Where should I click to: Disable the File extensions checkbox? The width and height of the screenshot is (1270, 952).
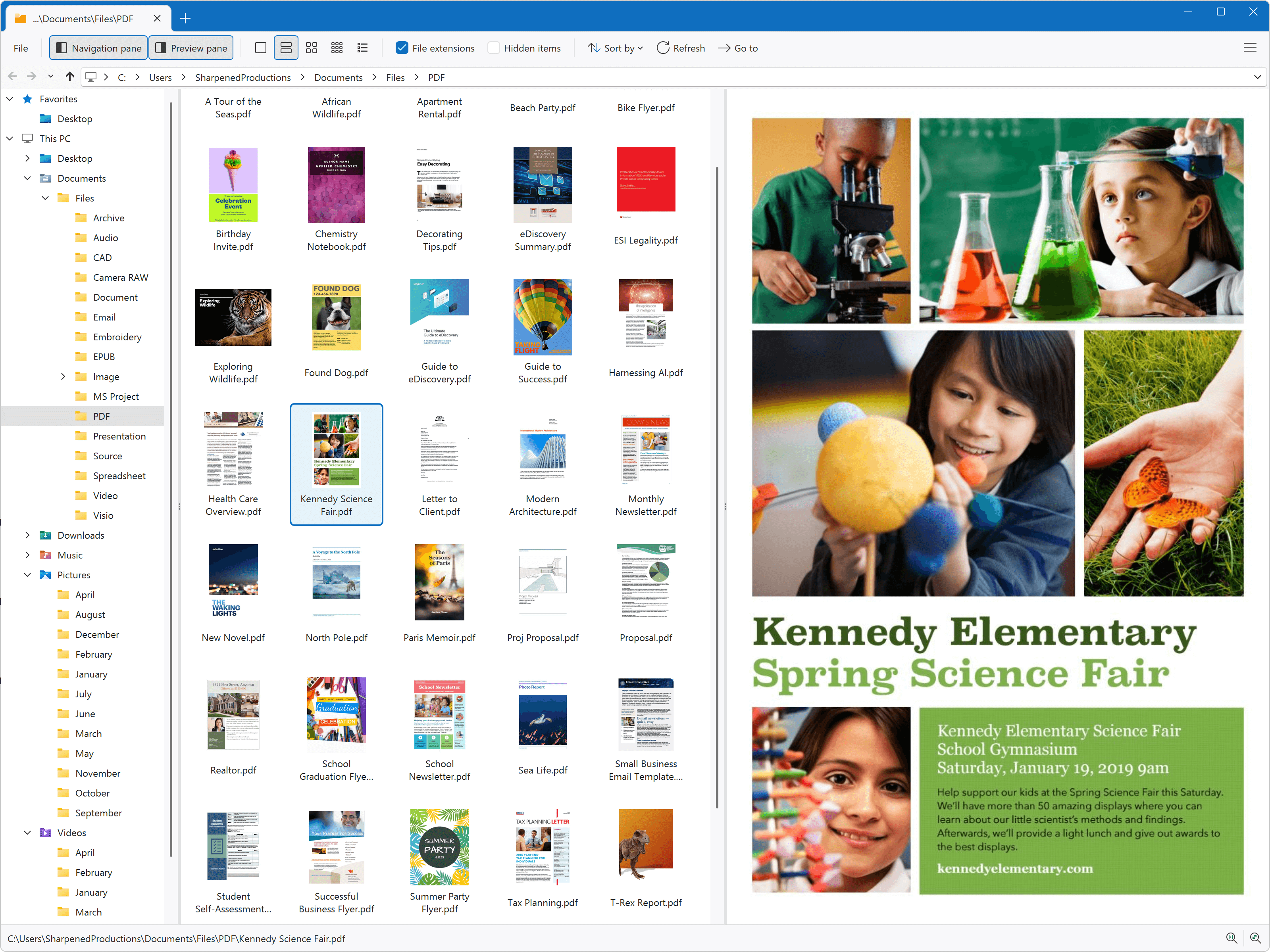[401, 48]
